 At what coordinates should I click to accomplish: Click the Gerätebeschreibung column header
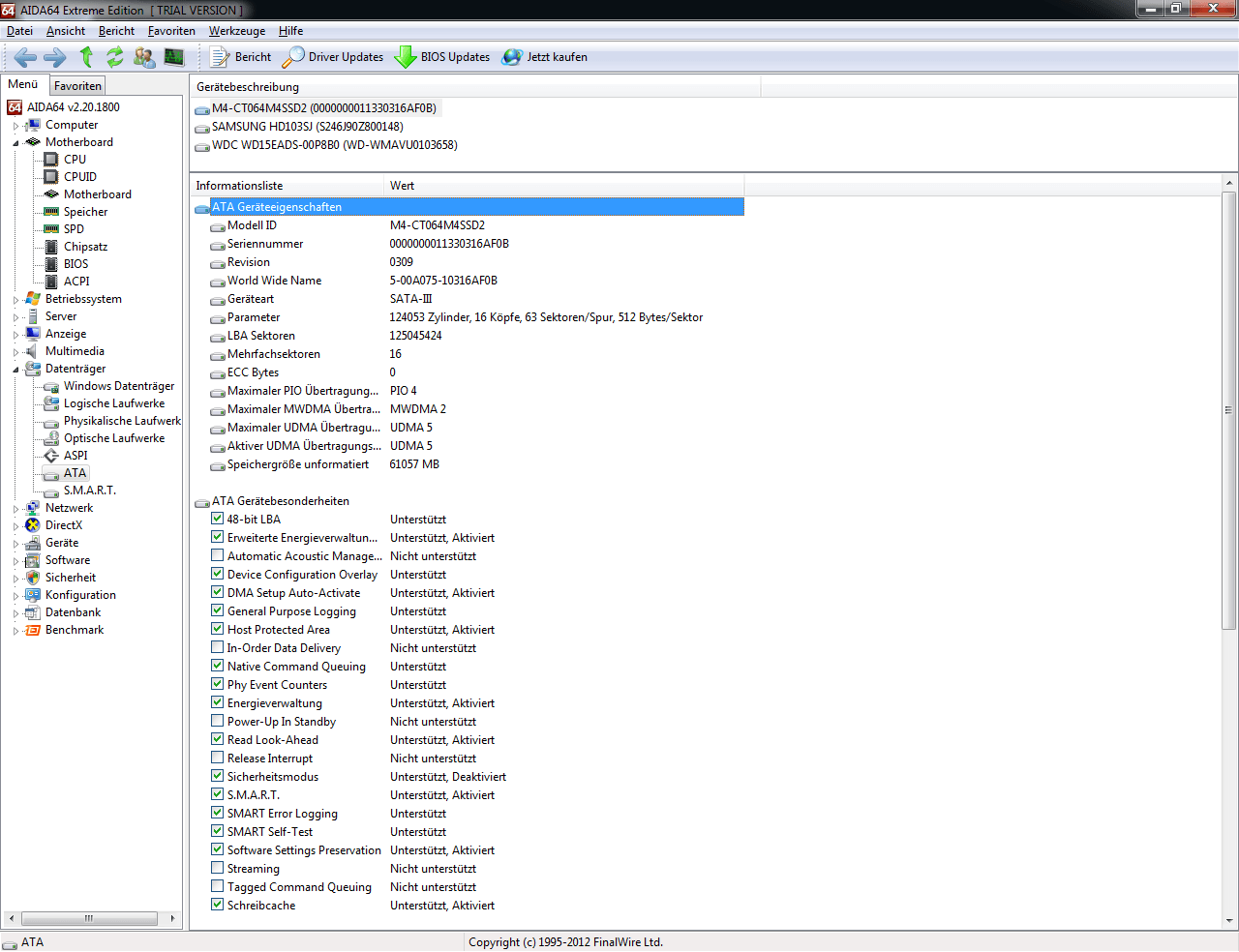pyautogui.click(x=475, y=87)
